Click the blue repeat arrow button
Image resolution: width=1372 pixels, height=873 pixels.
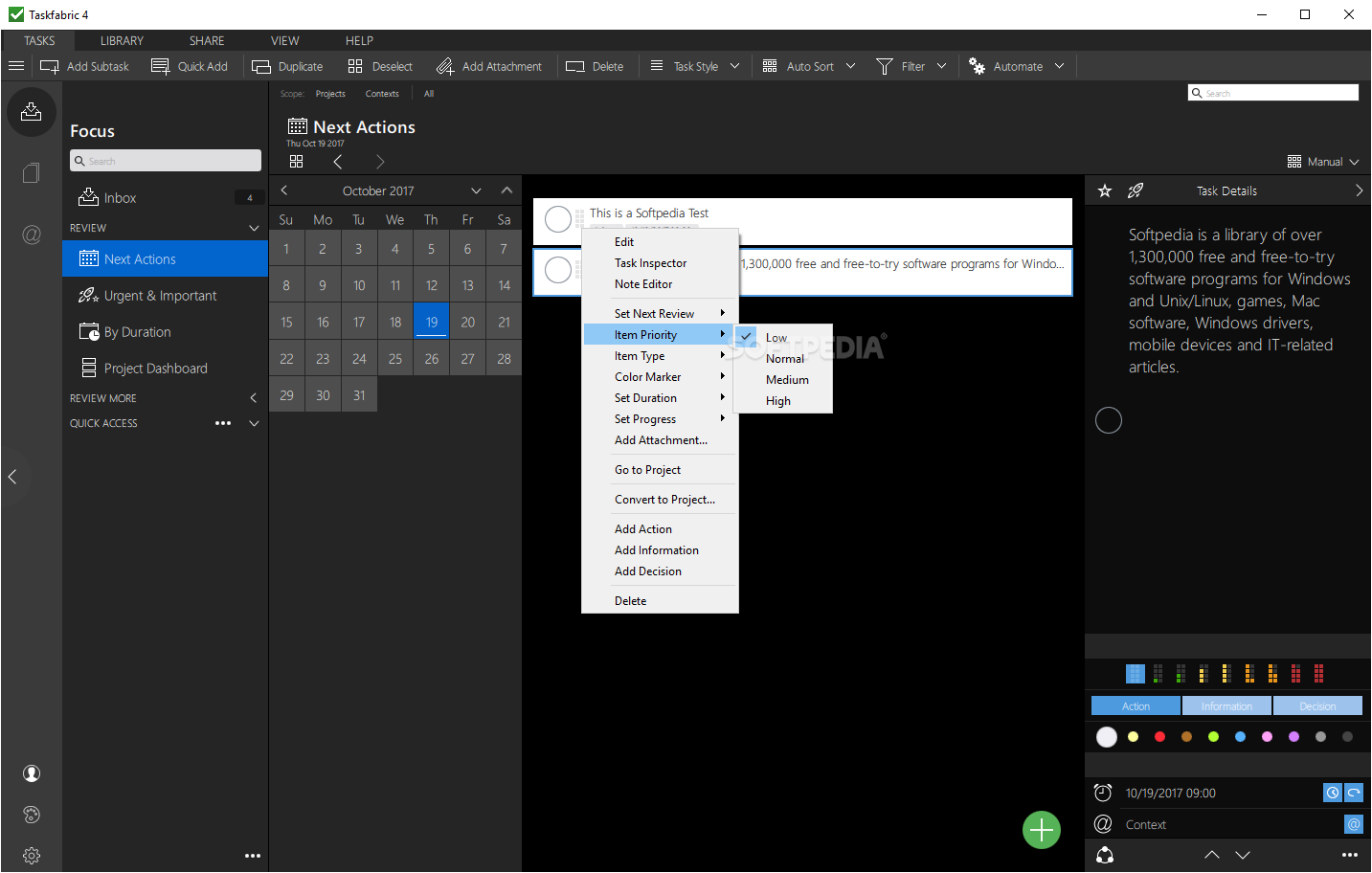click(x=1354, y=793)
